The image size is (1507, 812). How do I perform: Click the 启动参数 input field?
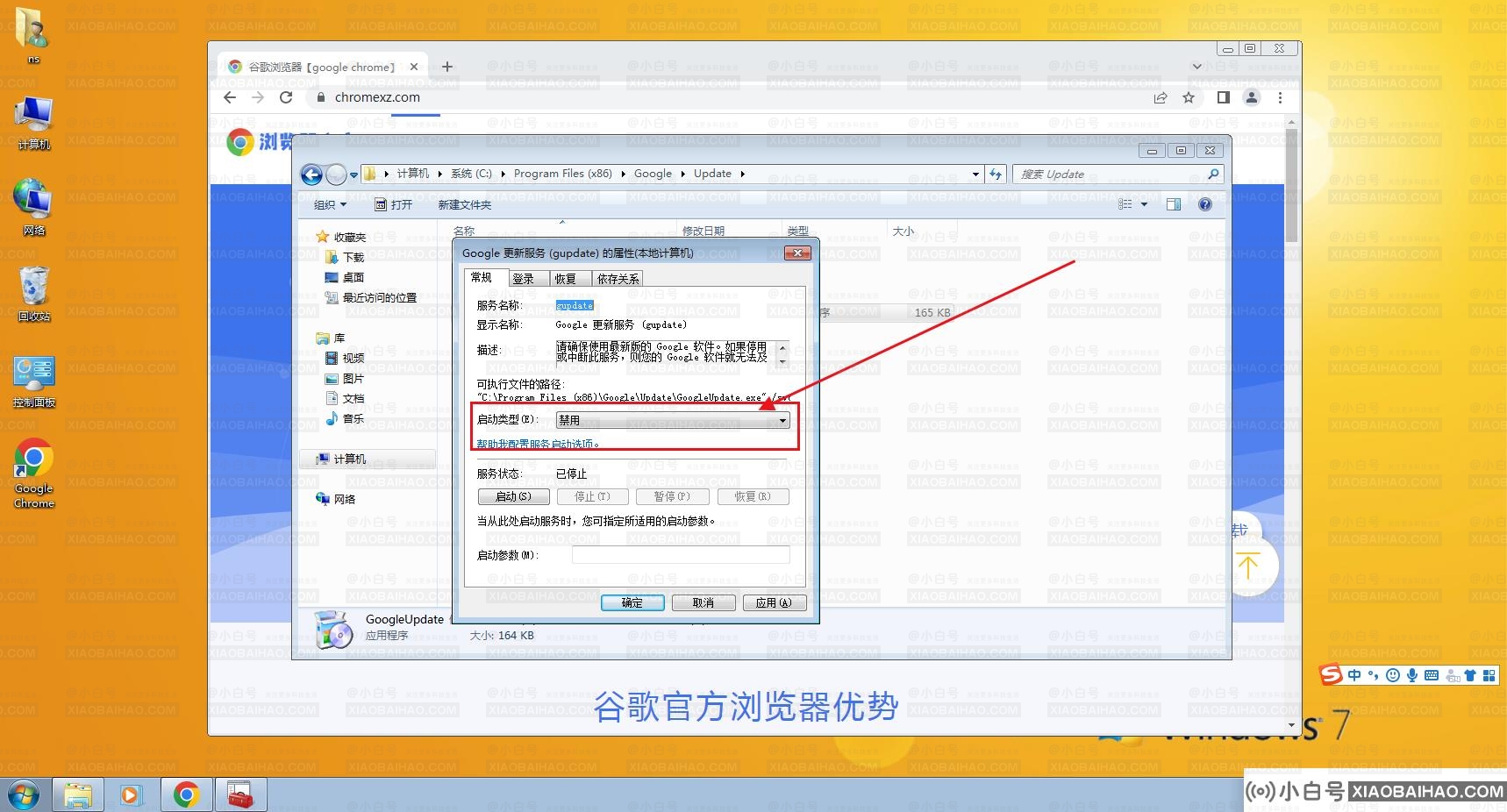pos(681,555)
